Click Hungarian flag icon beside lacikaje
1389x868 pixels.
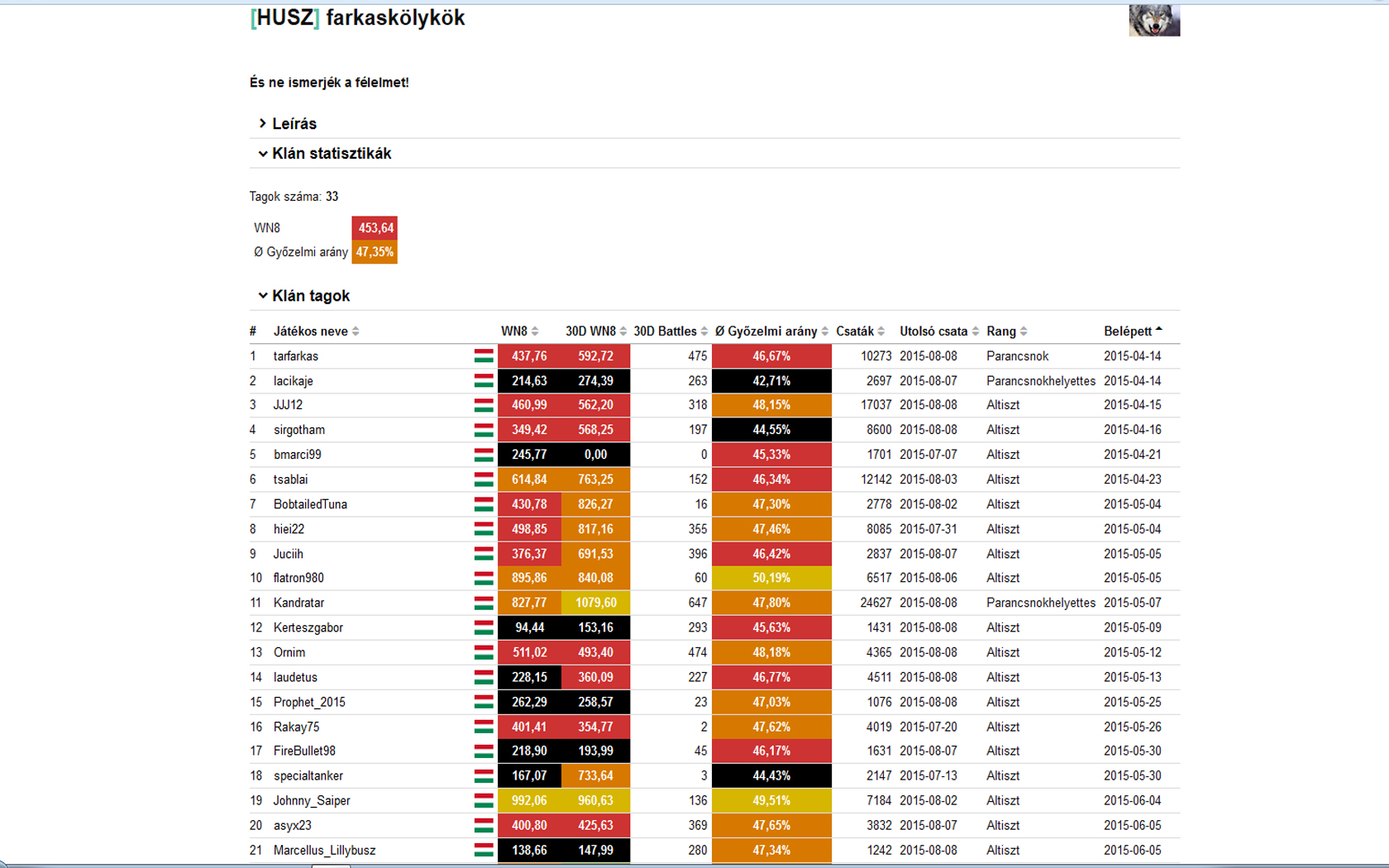pos(484,381)
